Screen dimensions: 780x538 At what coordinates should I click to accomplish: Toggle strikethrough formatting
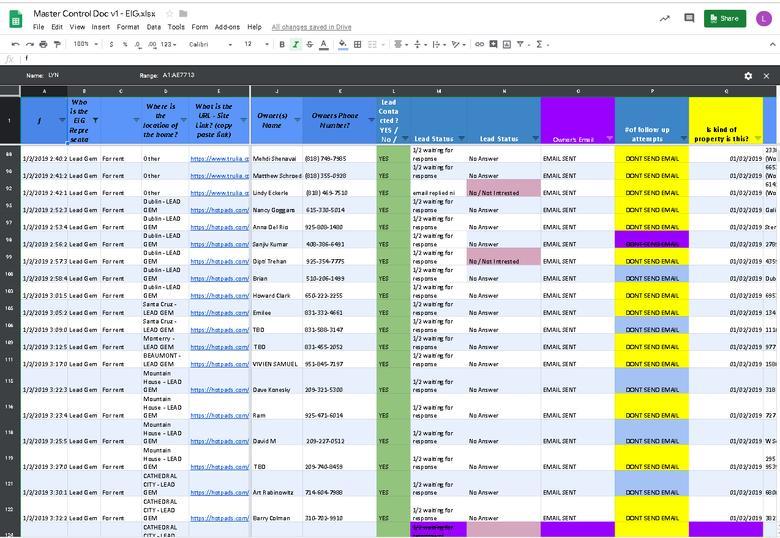(309, 44)
